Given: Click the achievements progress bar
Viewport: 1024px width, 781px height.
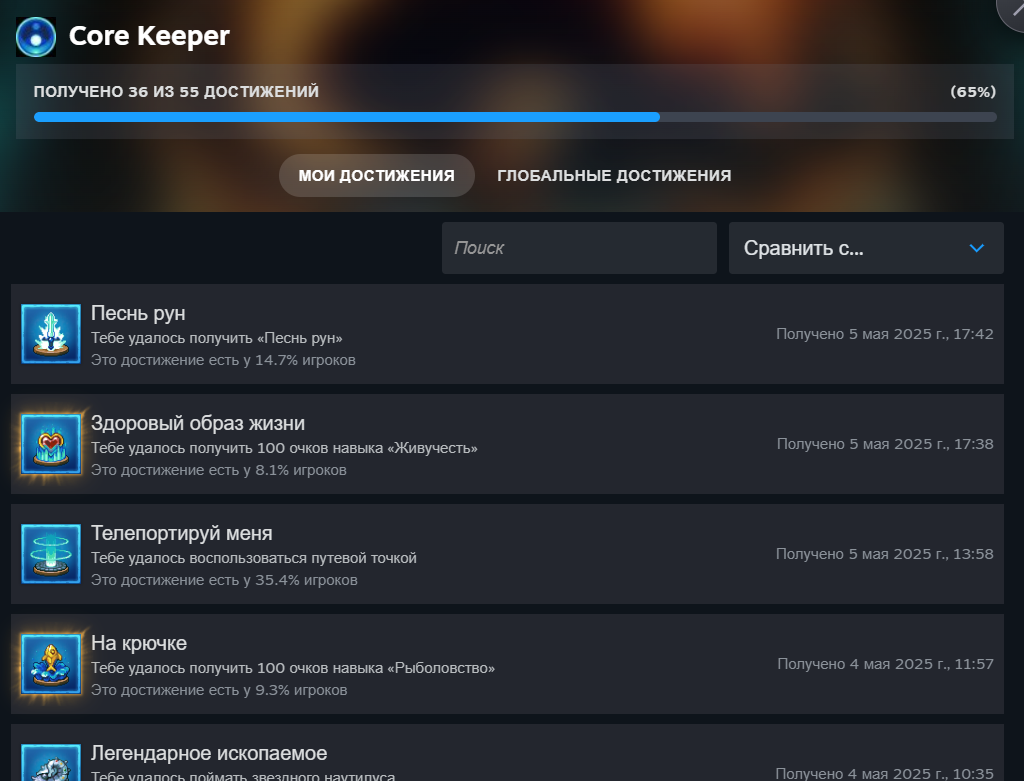Looking at the screenshot, I should [515, 117].
